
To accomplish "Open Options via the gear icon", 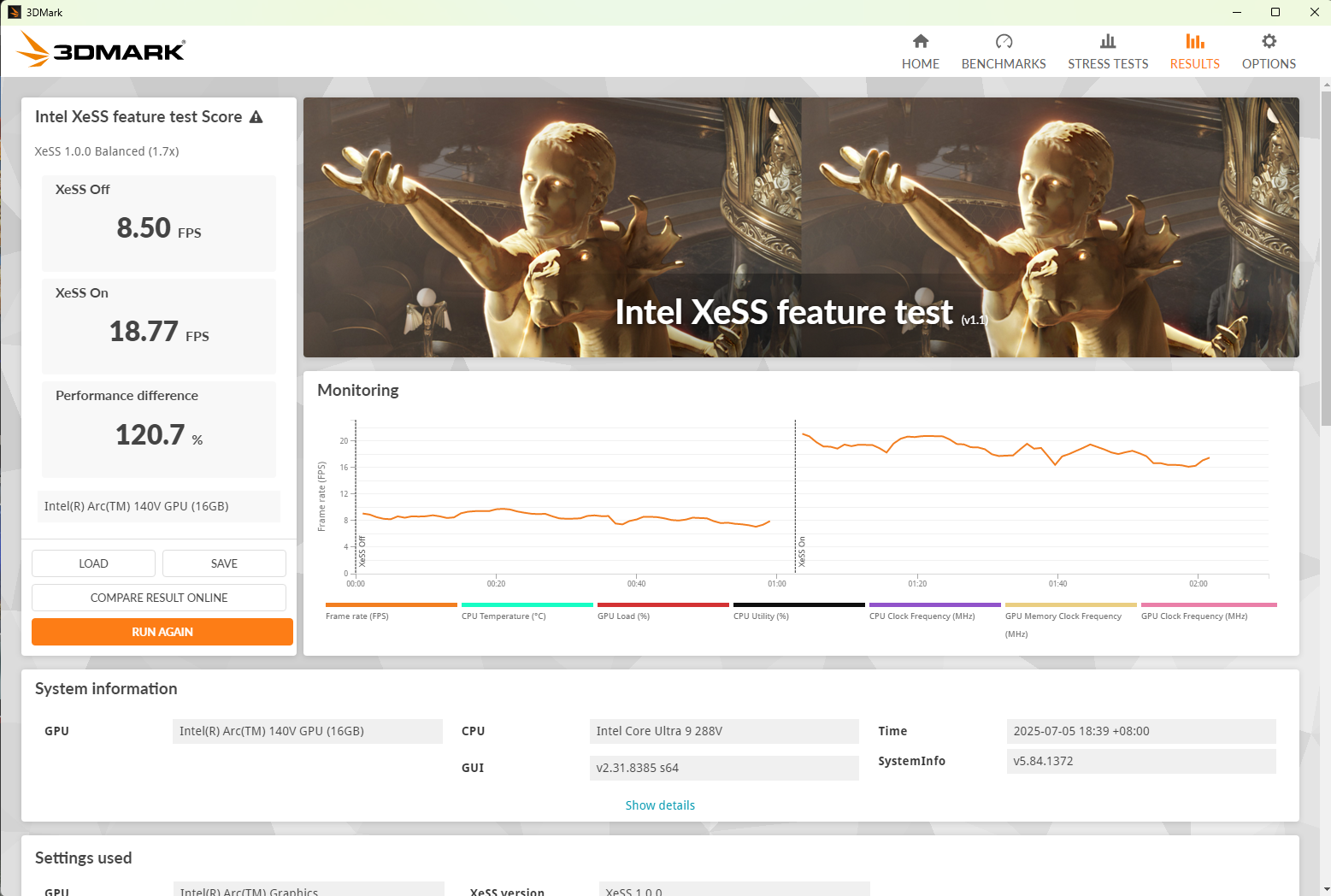I will pyautogui.click(x=1269, y=41).
